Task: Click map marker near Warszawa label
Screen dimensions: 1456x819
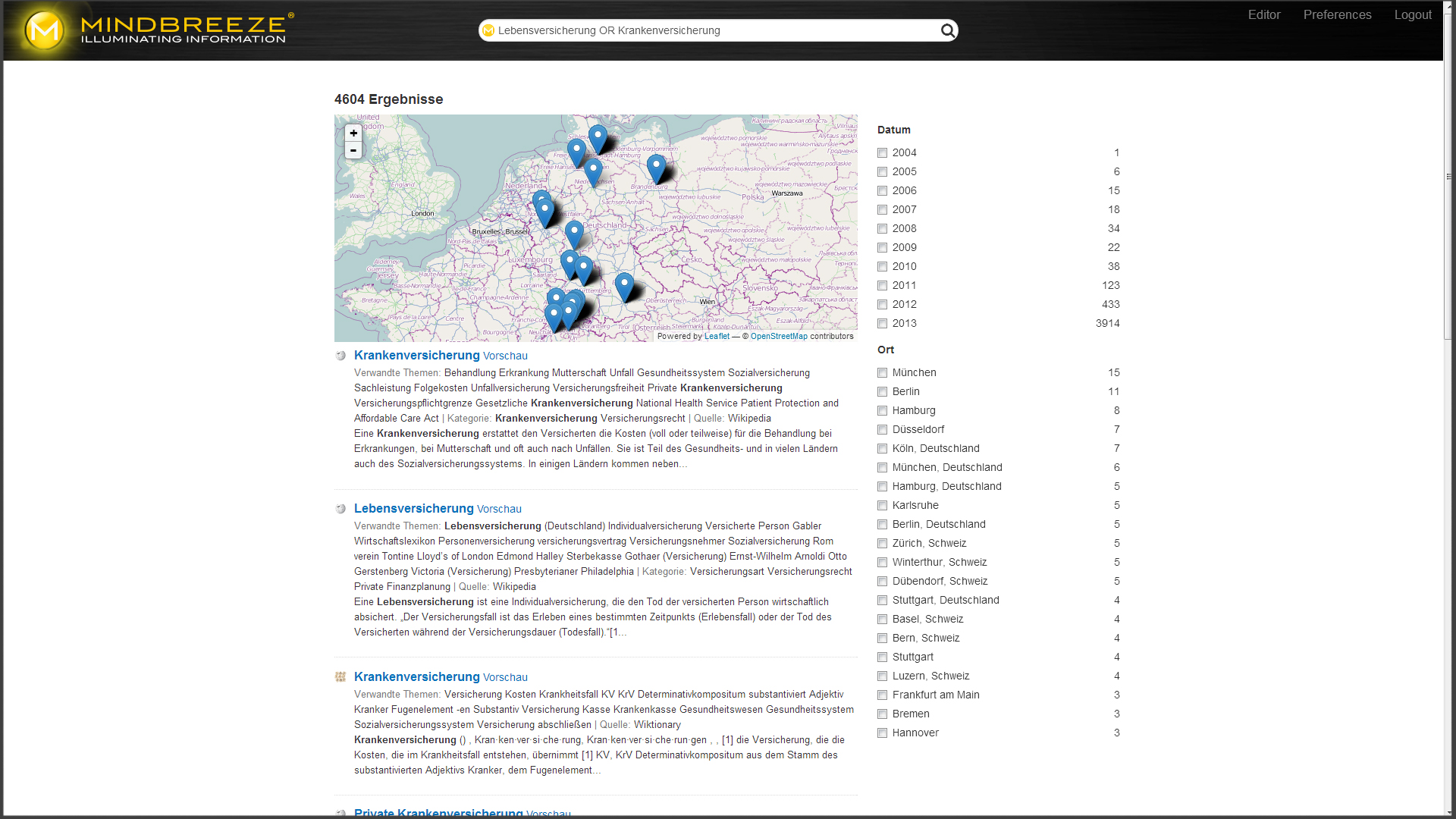Action: pyautogui.click(x=656, y=170)
